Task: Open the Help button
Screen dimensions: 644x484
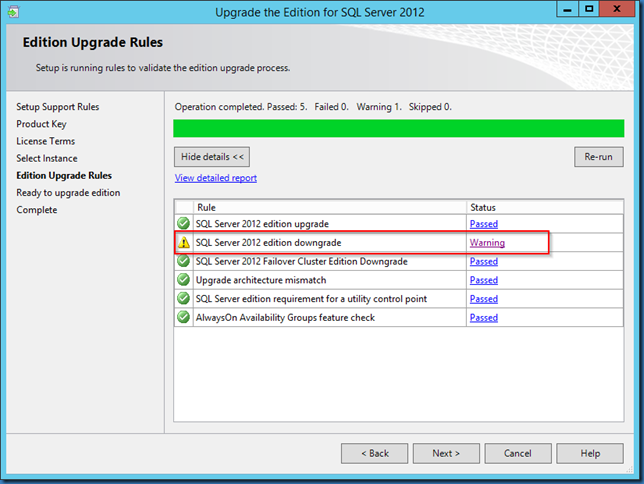Action: point(590,453)
